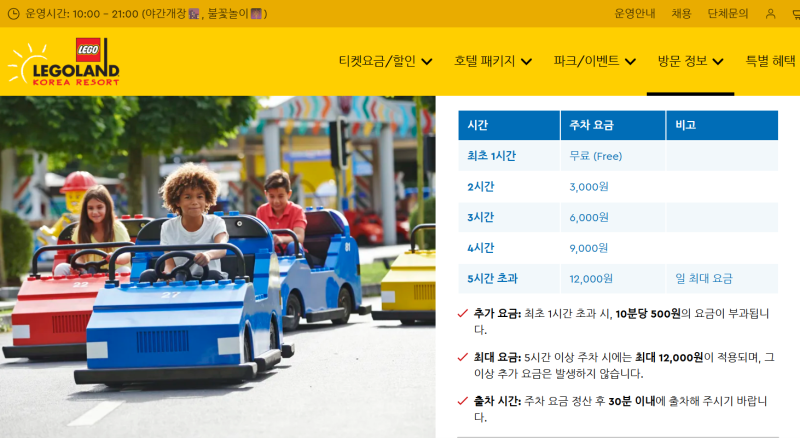Select the 3시간 row label
The width and height of the screenshot is (800, 438).
pyautogui.click(x=481, y=217)
